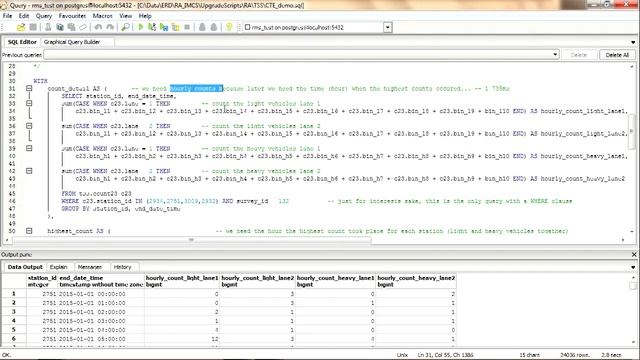Select the History output tab
640x360 pixels.
[x=122, y=267]
